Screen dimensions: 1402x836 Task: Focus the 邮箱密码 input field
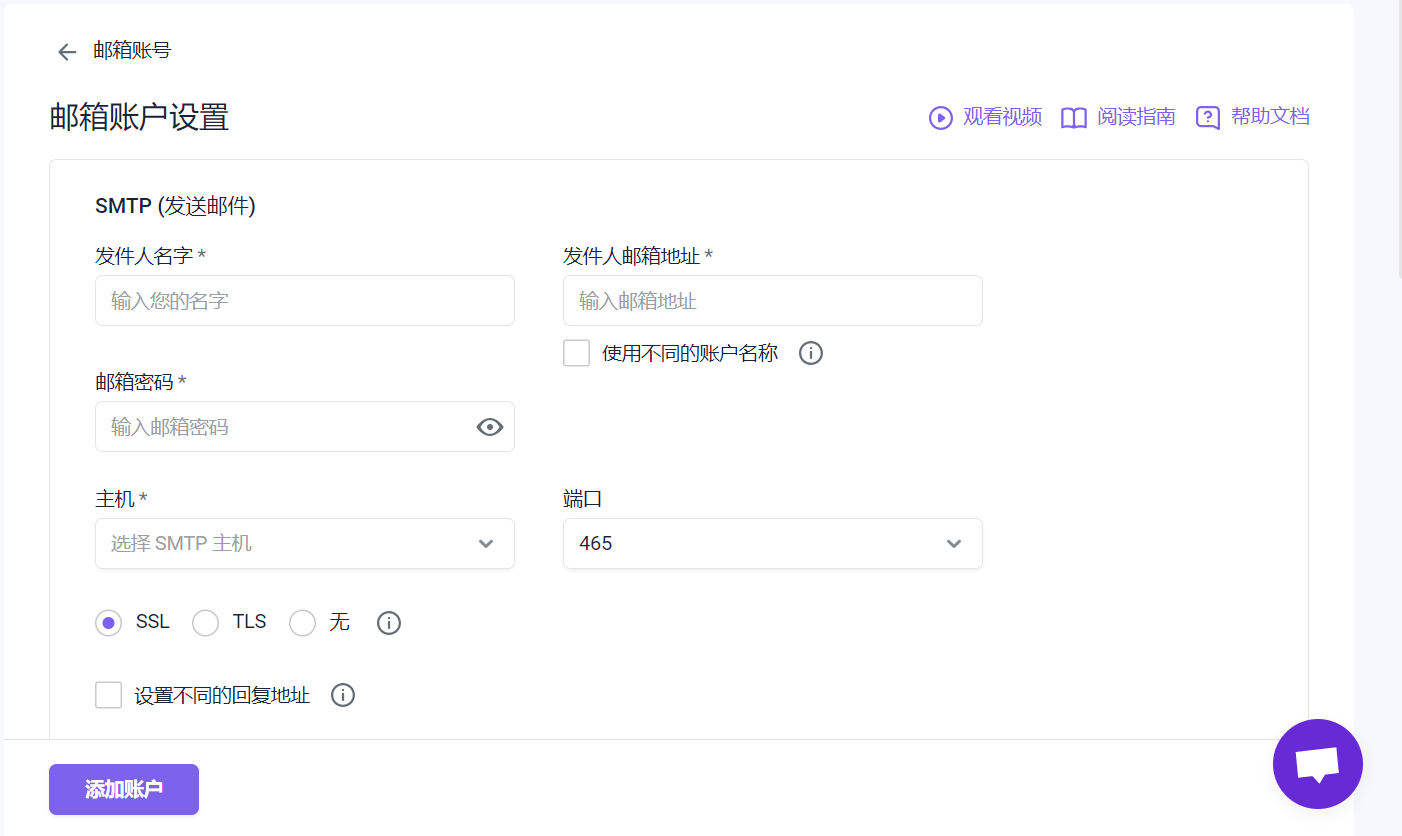coord(305,427)
